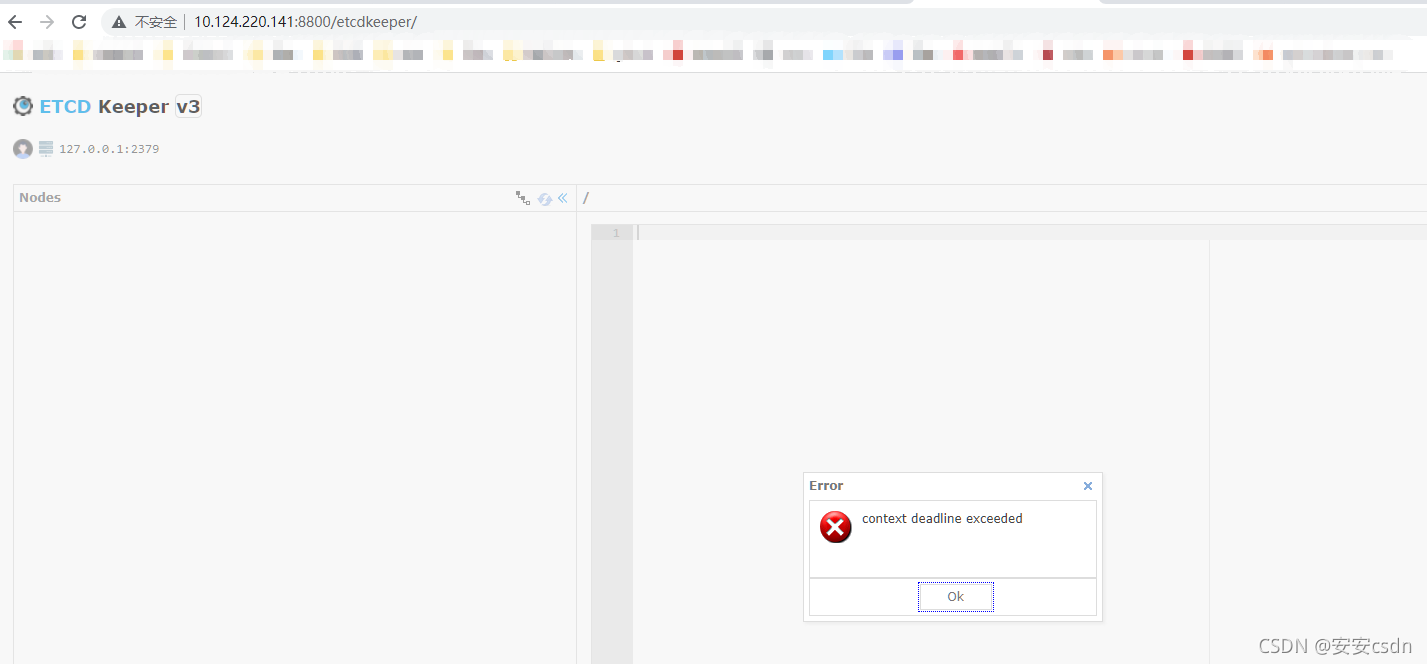Click the etcd server/cluster icon
This screenshot has height=664, width=1427.
click(45, 148)
